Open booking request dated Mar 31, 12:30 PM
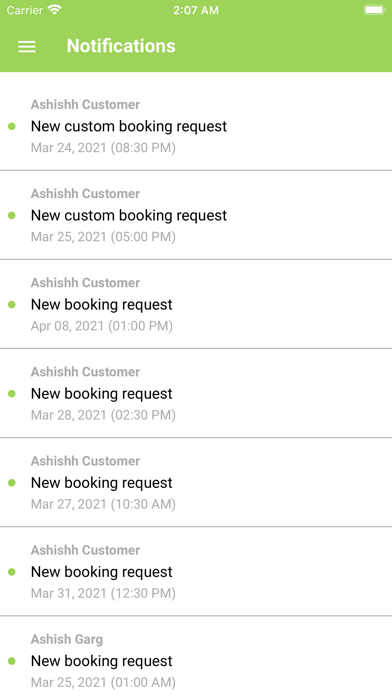 tap(196, 572)
